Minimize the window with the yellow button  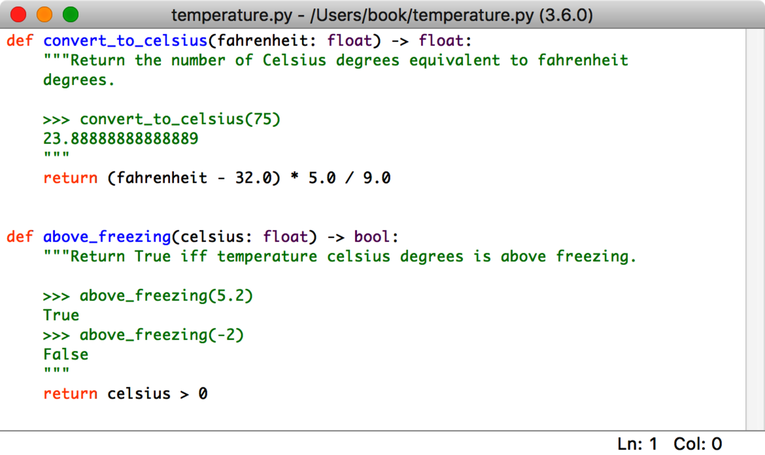(x=44, y=15)
